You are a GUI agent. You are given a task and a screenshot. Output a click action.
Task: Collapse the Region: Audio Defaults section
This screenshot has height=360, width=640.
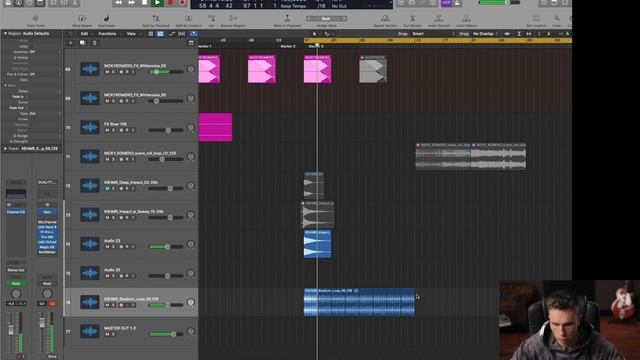pos(5,33)
